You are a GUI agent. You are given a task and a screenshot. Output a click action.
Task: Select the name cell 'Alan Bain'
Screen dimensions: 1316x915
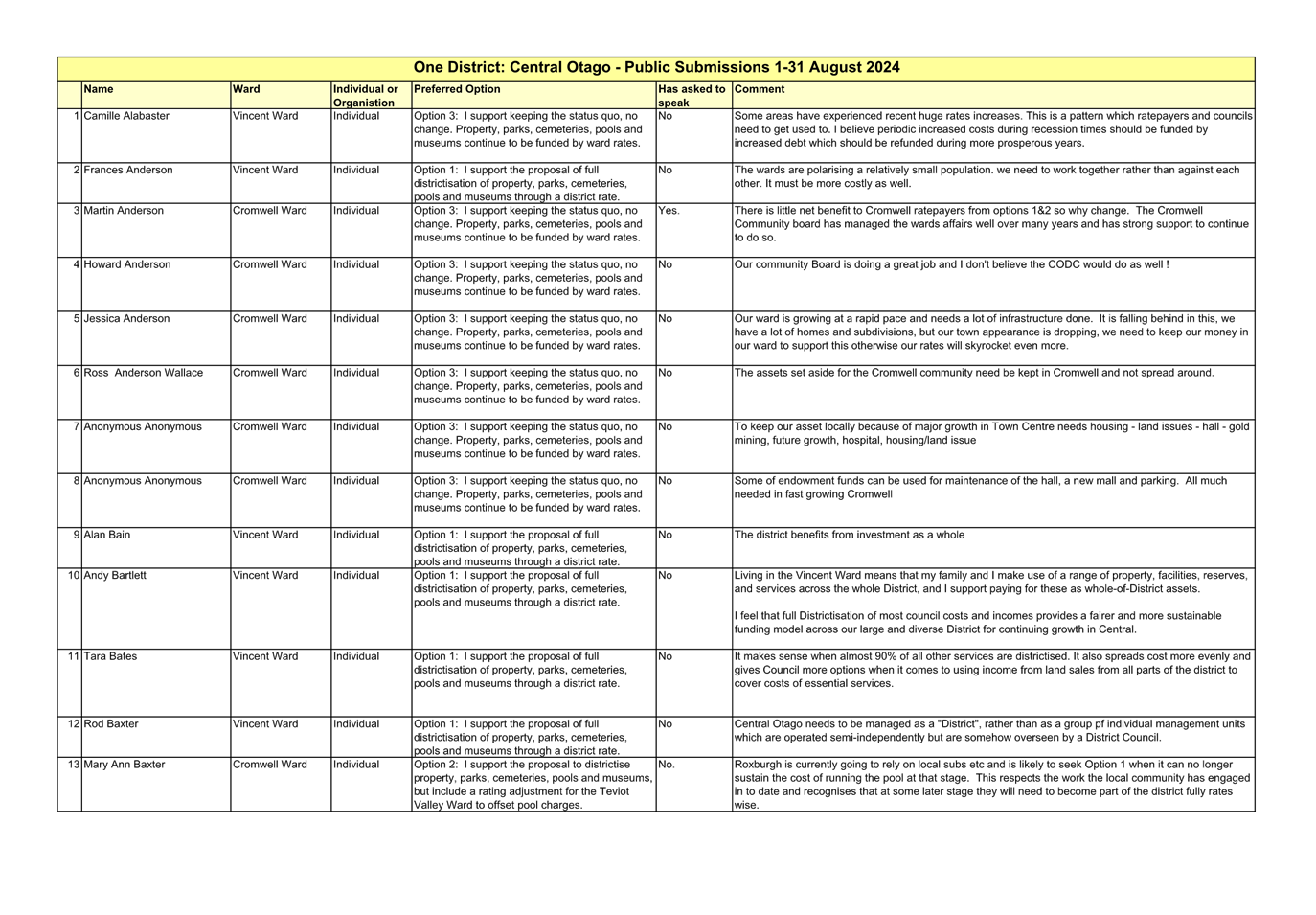107,536
